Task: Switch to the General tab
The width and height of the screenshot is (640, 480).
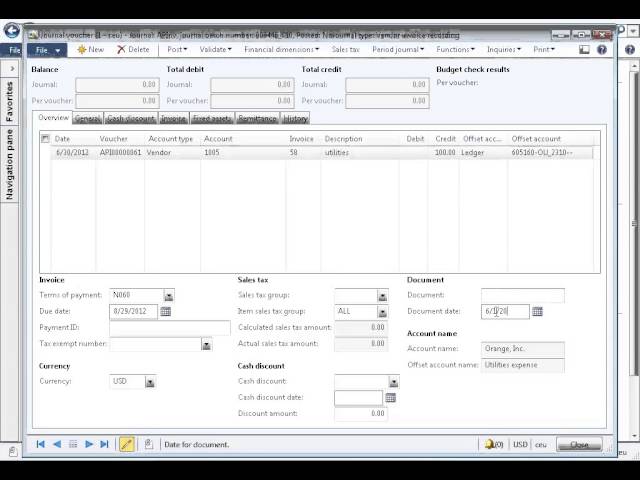Action: (x=88, y=118)
